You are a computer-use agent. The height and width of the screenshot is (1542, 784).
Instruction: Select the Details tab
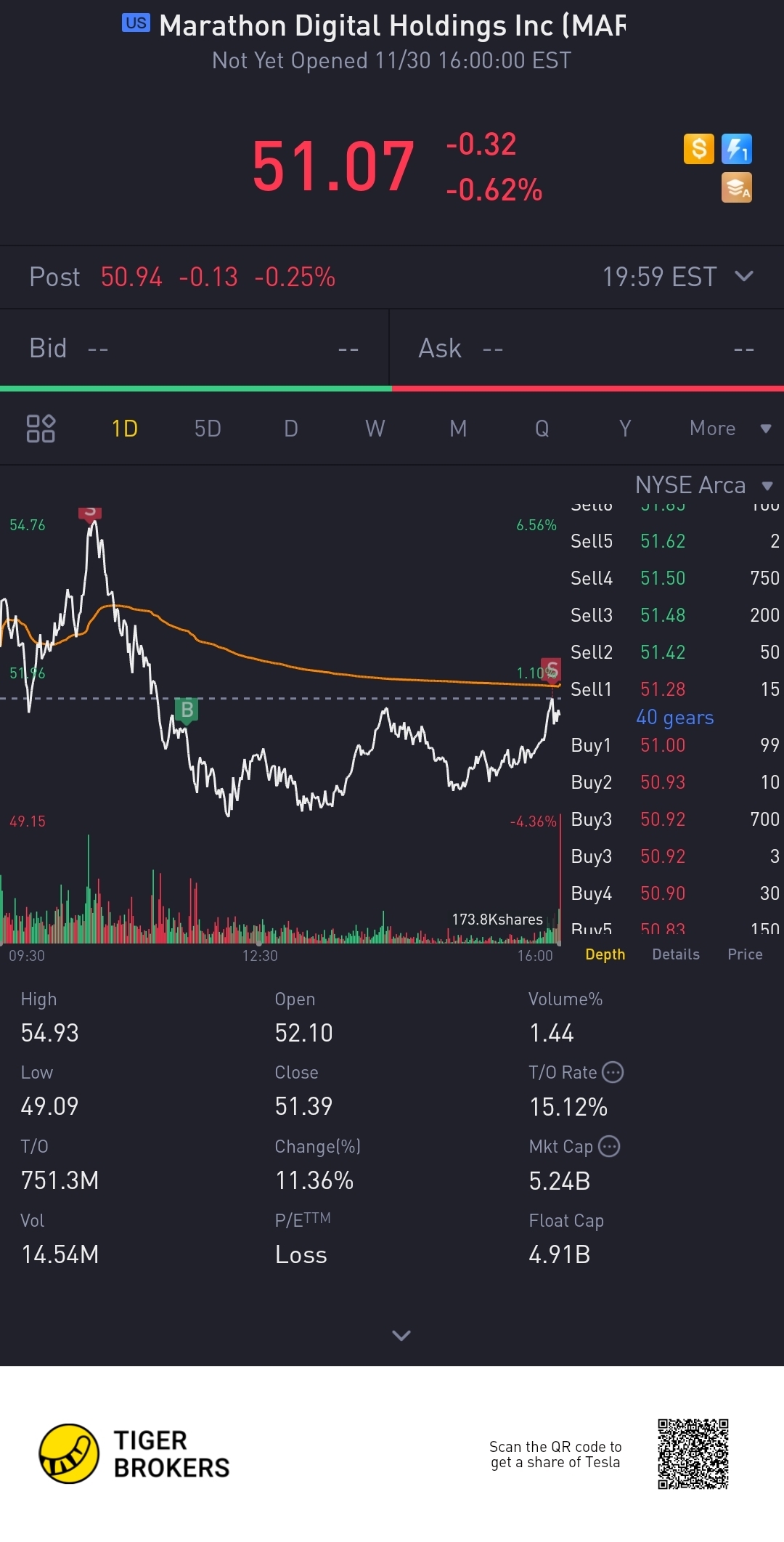pos(676,954)
